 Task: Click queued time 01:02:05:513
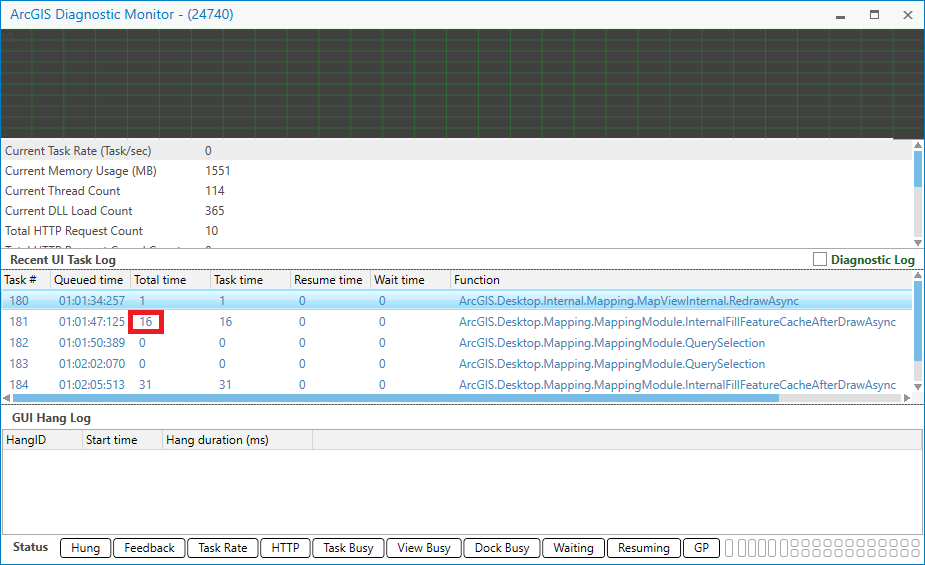coord(92,385)
